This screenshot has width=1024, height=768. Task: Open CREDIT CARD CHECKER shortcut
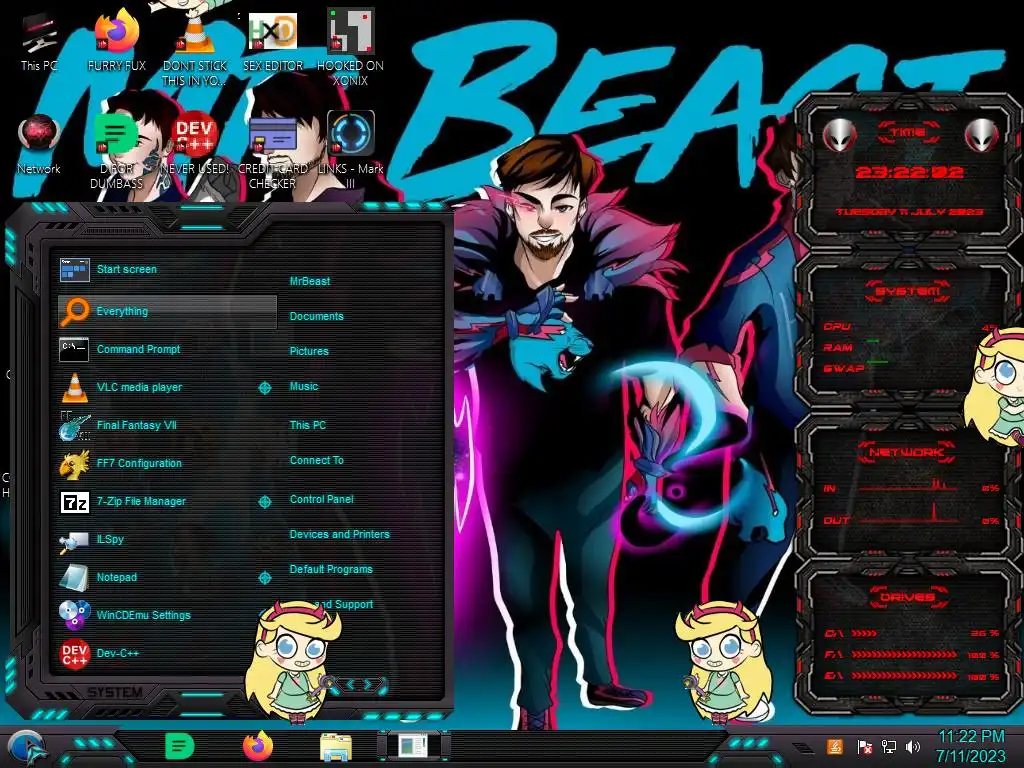coord(272,152)
